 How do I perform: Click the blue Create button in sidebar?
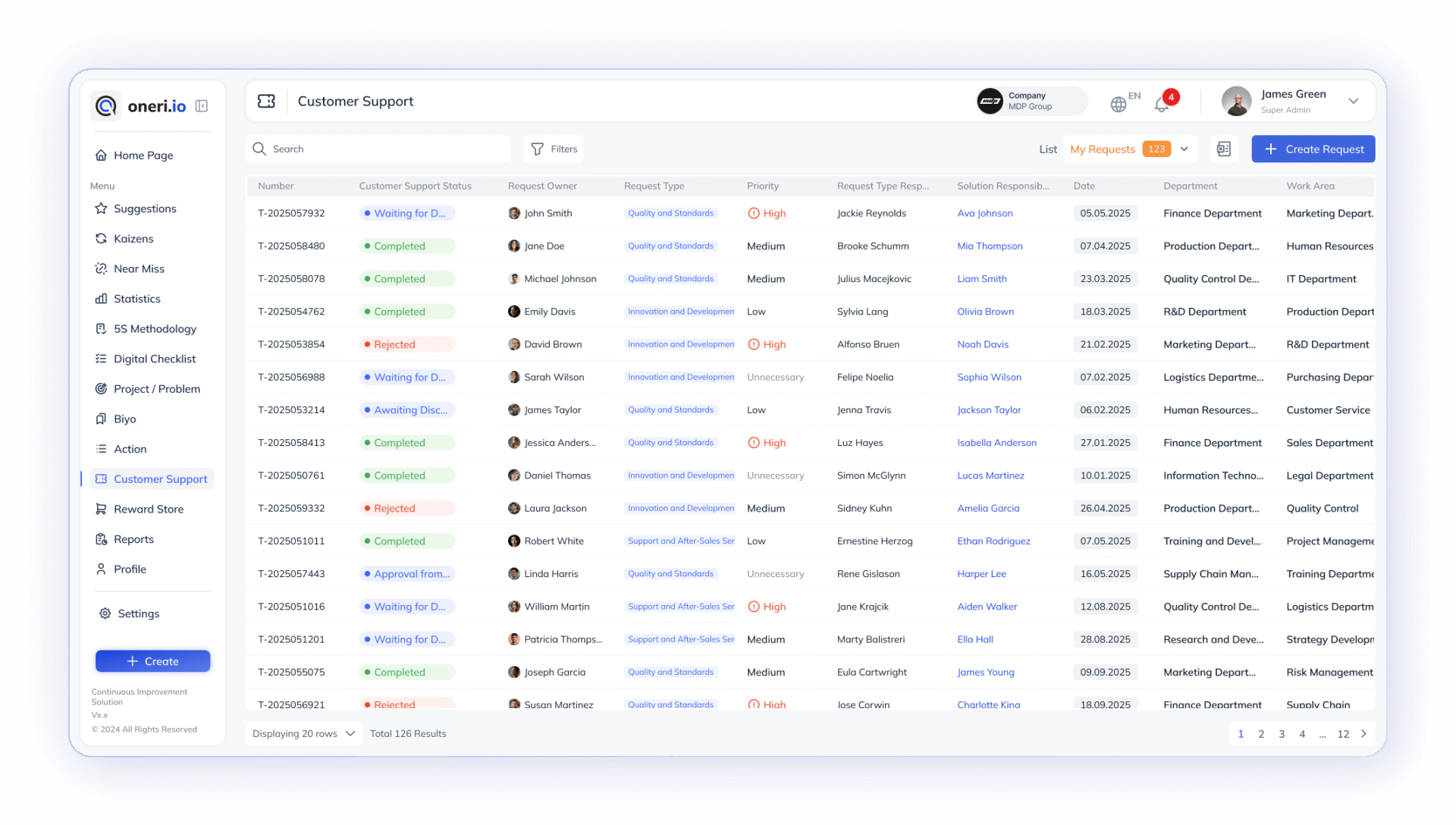(x=152, y=661)
